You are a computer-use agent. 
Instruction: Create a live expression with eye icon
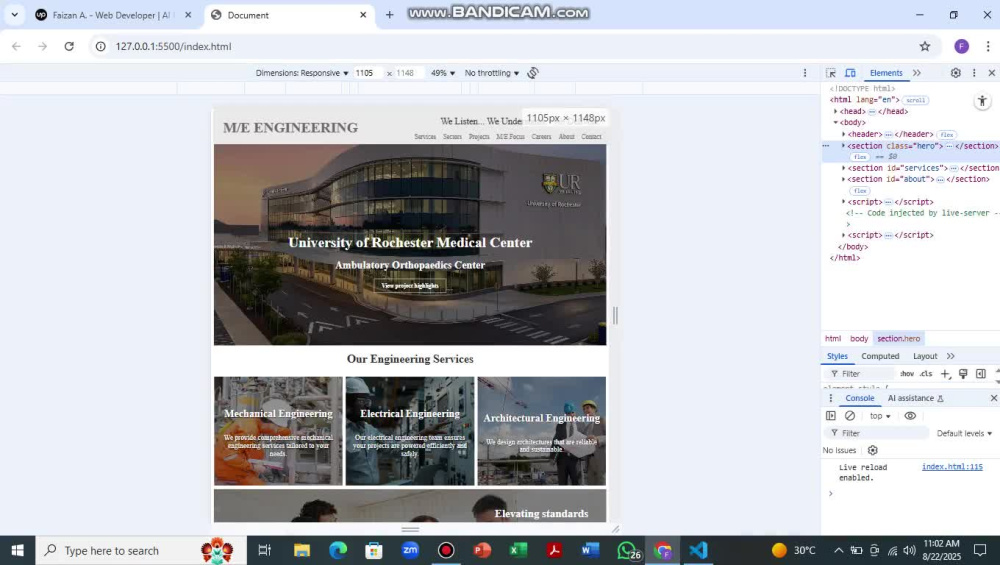[x=910, y=416]
